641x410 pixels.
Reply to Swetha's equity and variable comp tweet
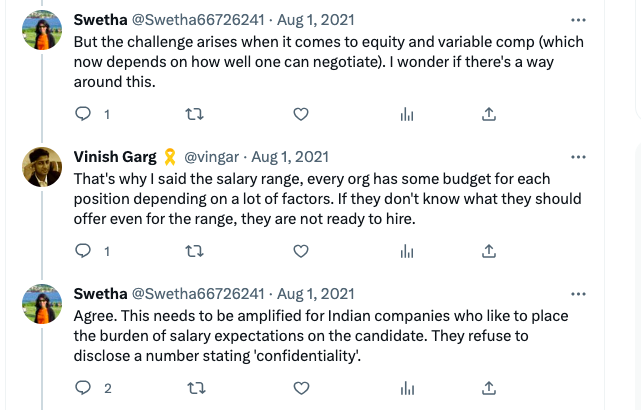tap(83, 114)
